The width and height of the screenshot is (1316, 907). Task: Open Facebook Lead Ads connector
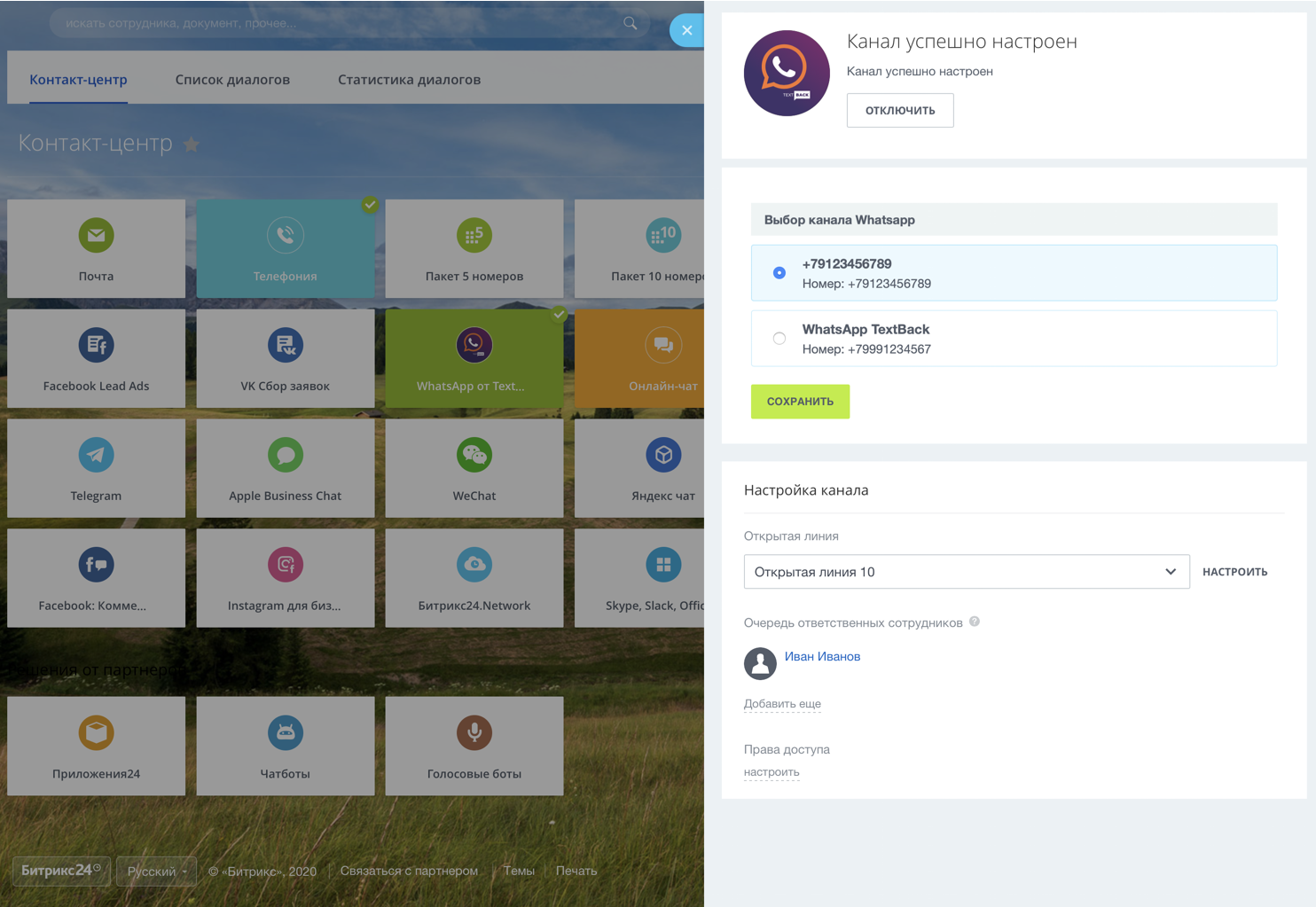tap(96, 358)
